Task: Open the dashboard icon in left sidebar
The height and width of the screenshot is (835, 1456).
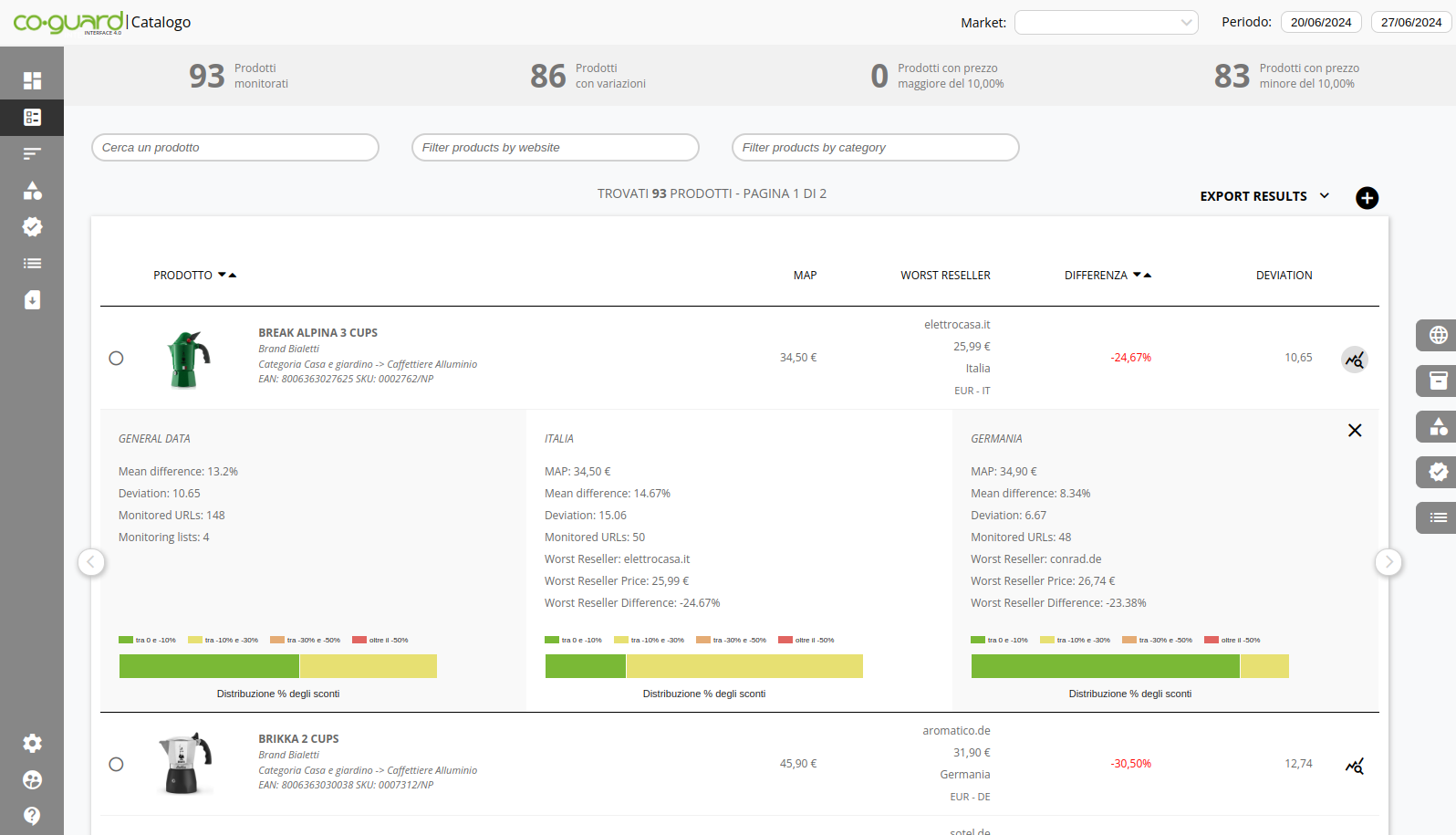Action: click(32, 80)
